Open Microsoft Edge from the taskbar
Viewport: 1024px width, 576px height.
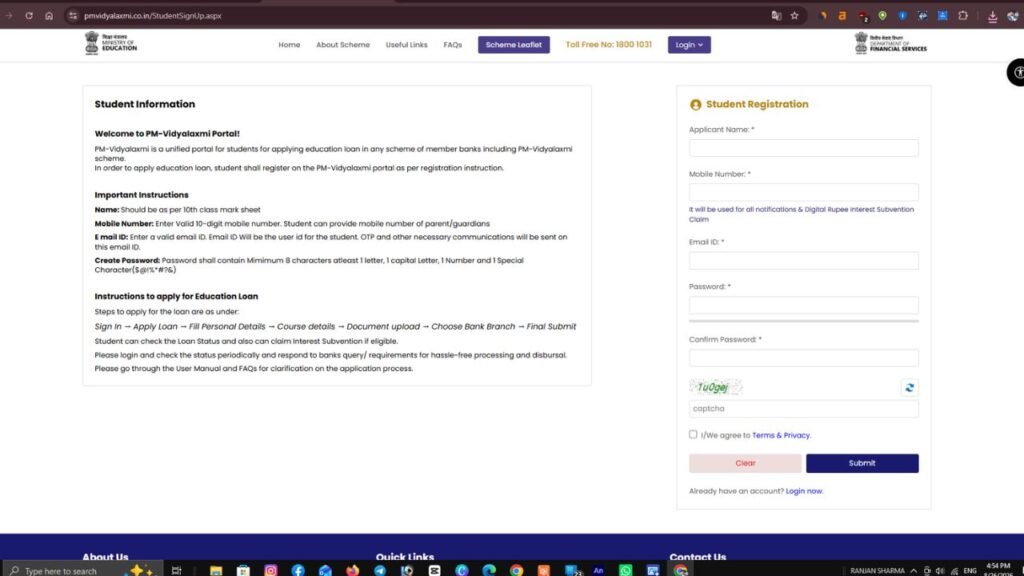(x=489, y=570)
